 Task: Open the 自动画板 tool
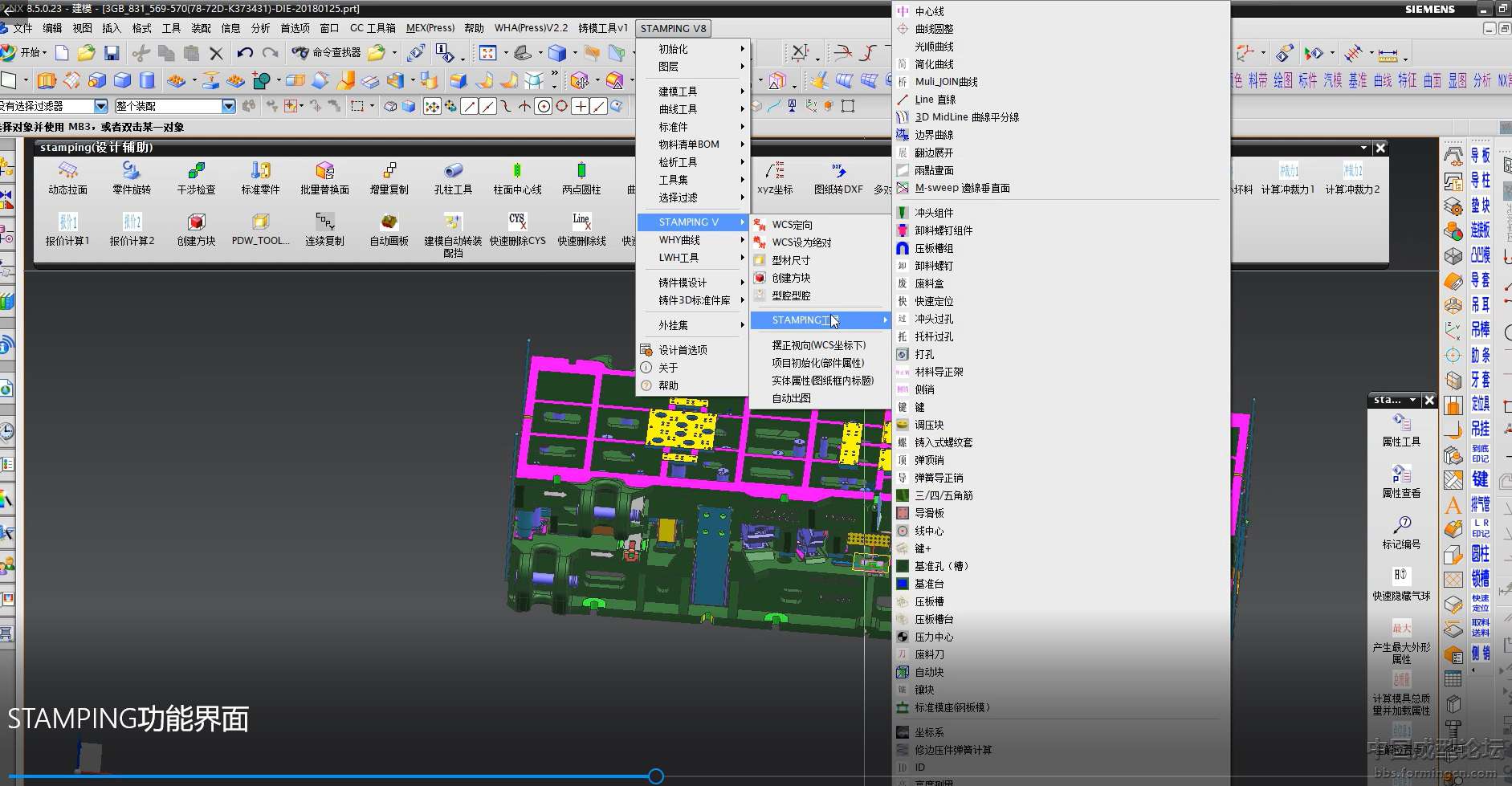pos(389,222)
